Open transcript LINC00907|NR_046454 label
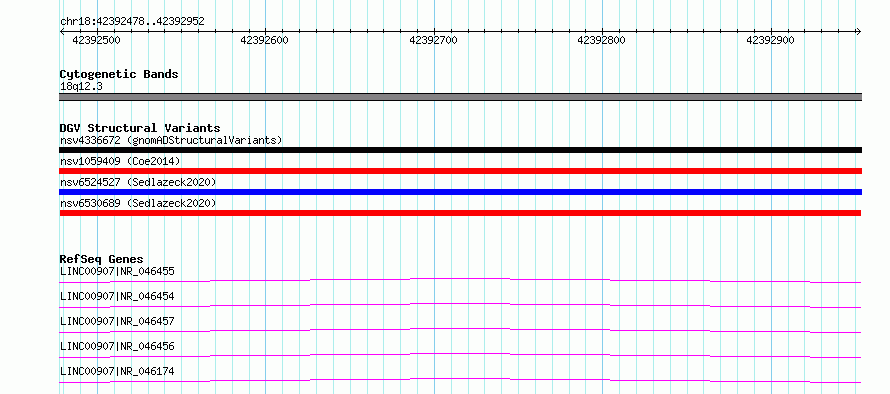The image size is (890, 394). point(117,296)
